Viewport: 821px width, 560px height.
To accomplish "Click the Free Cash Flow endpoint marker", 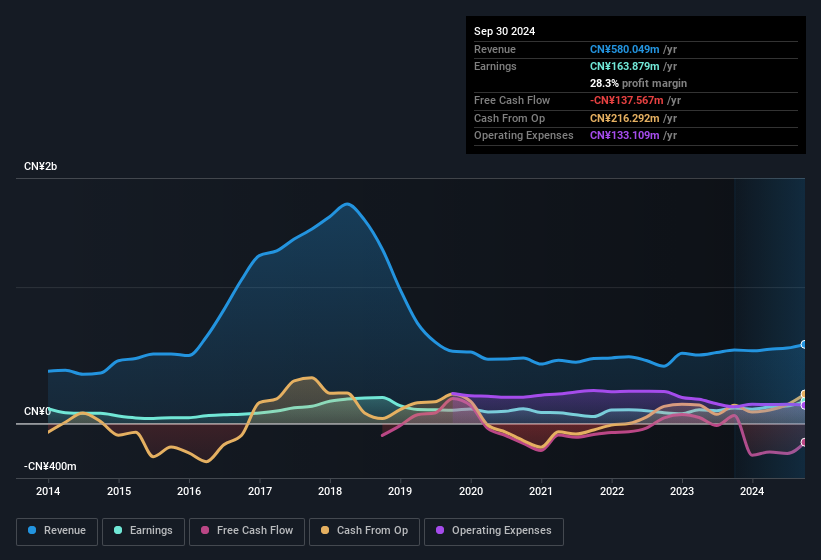I will 804,442.
